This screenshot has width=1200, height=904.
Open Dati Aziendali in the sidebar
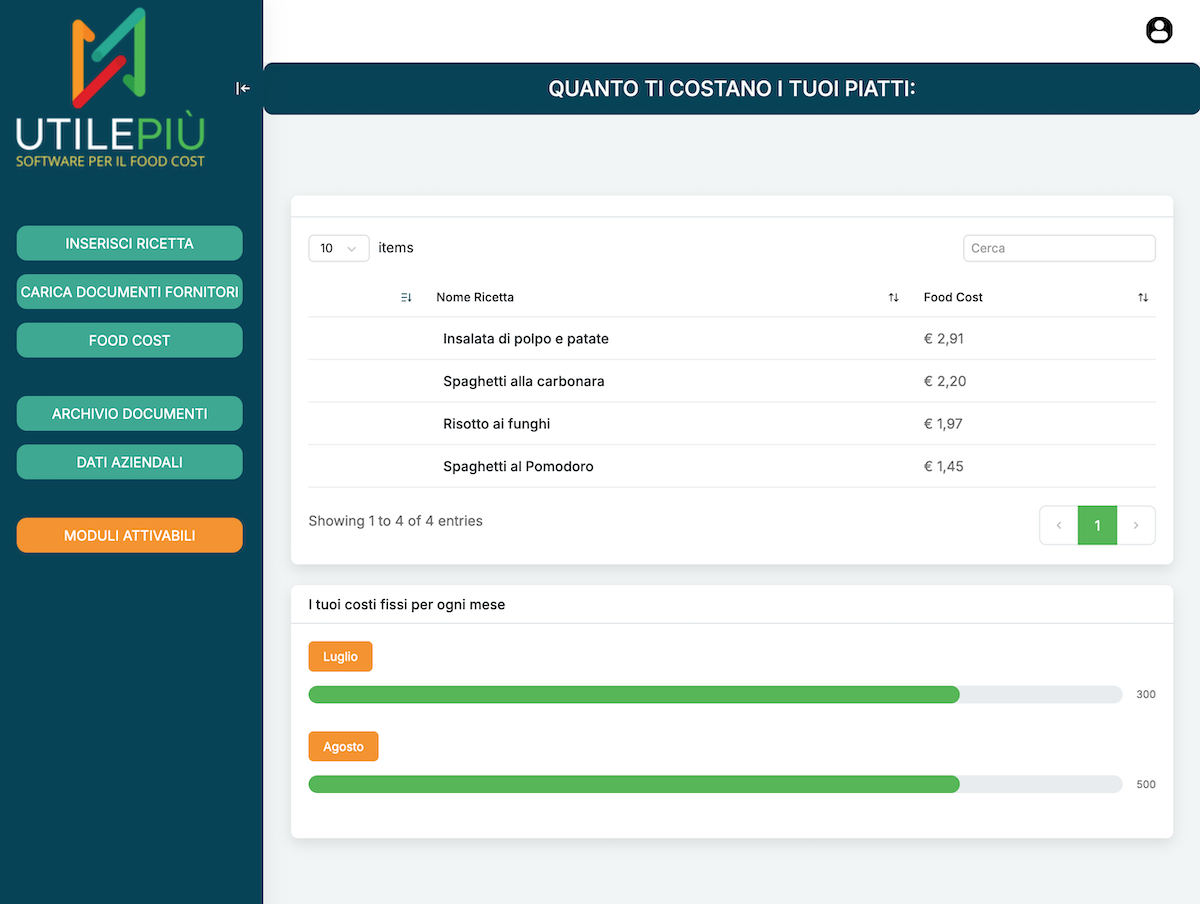130,462
